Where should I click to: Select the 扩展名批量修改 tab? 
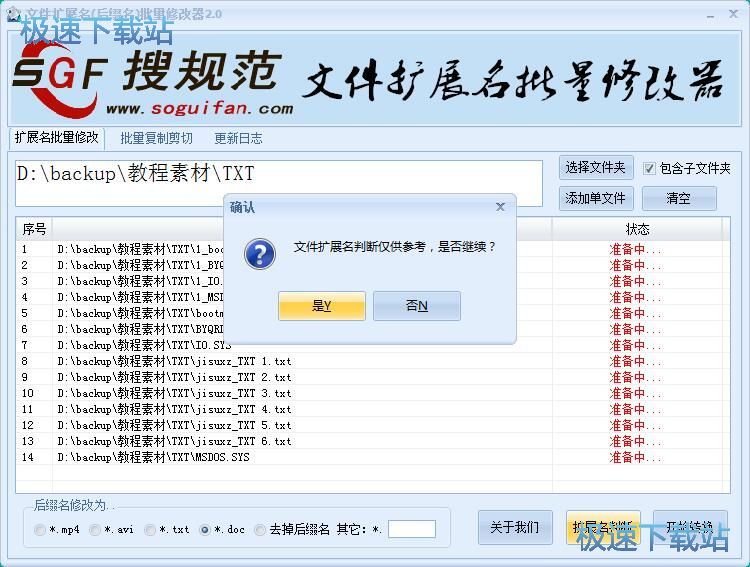pos(56,138)
